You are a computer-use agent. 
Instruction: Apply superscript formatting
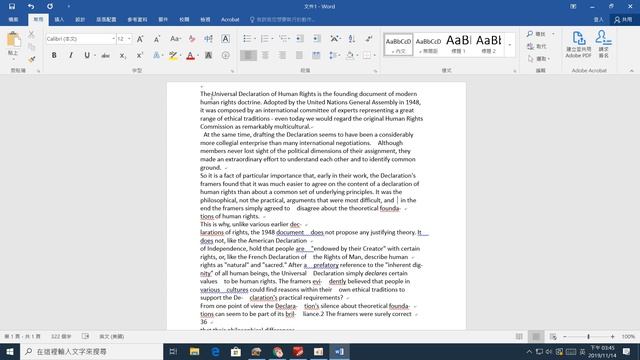[x=140, y=55]
